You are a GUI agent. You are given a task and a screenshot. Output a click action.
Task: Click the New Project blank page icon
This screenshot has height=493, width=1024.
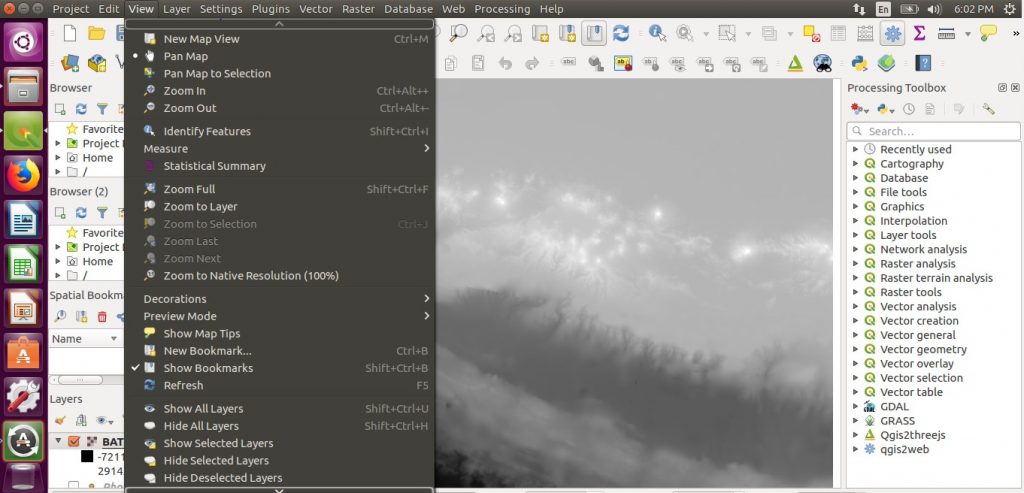click(x=69, y=33)
